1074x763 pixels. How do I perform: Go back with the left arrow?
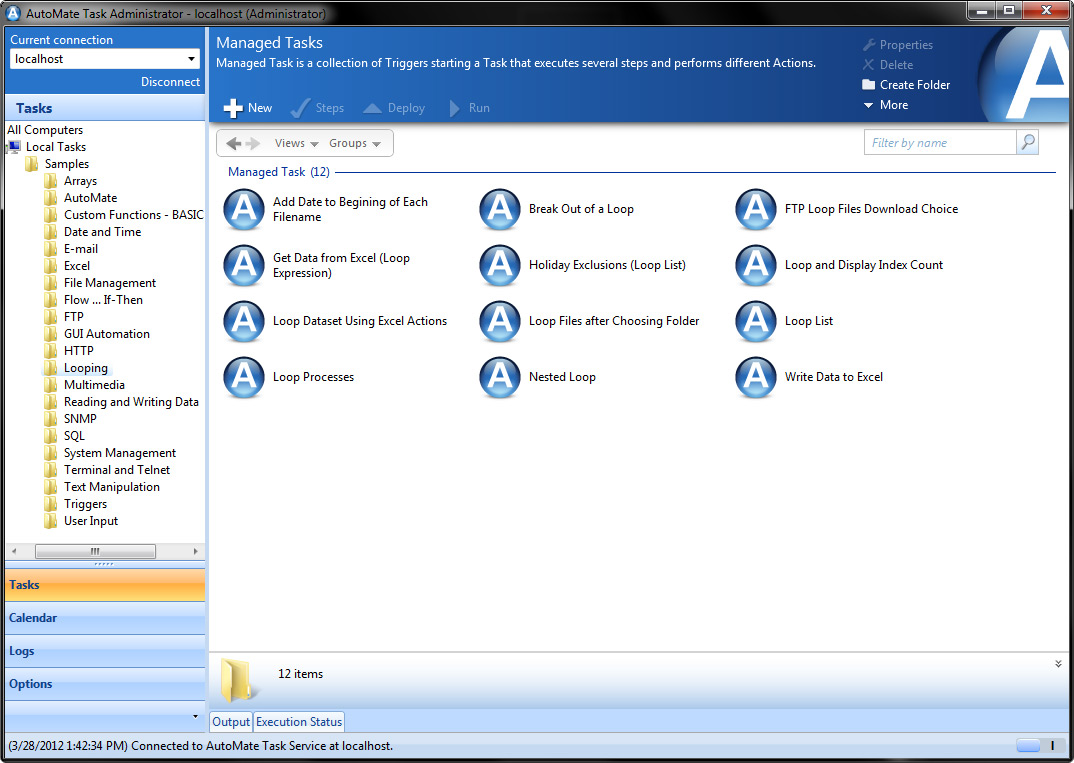(233, 143)
